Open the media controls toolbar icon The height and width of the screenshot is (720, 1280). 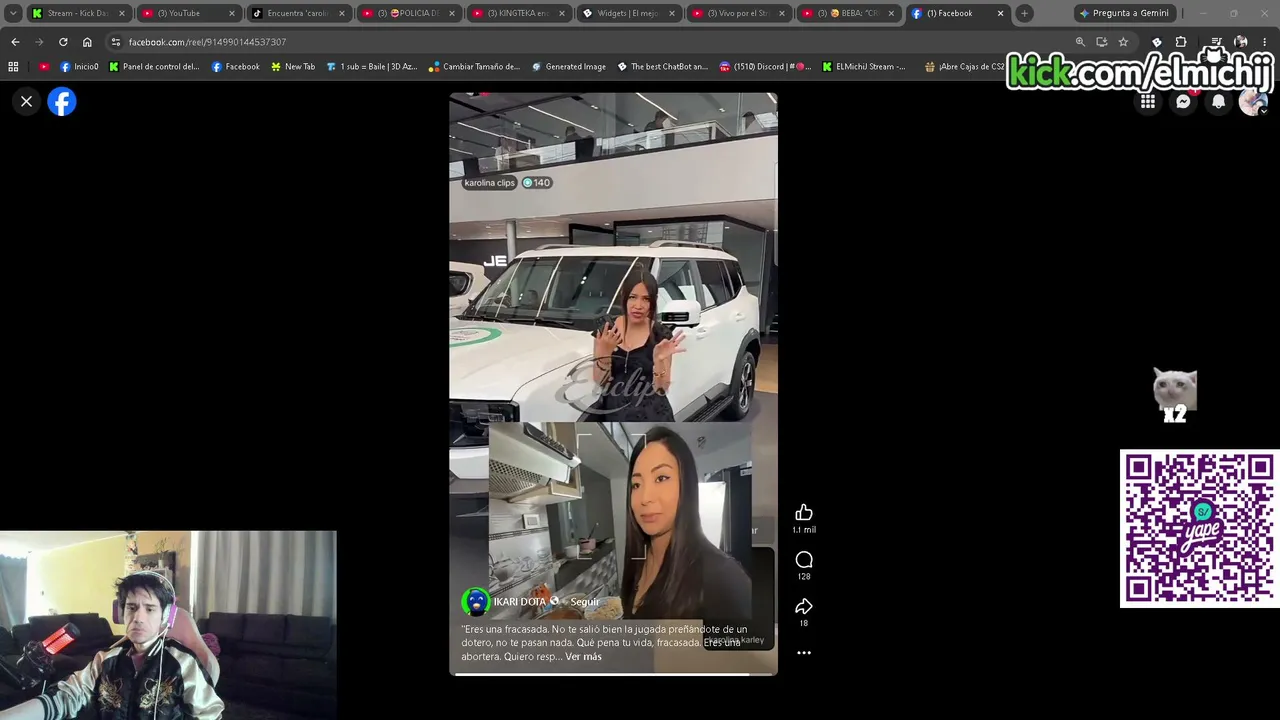click(1216, 42)
